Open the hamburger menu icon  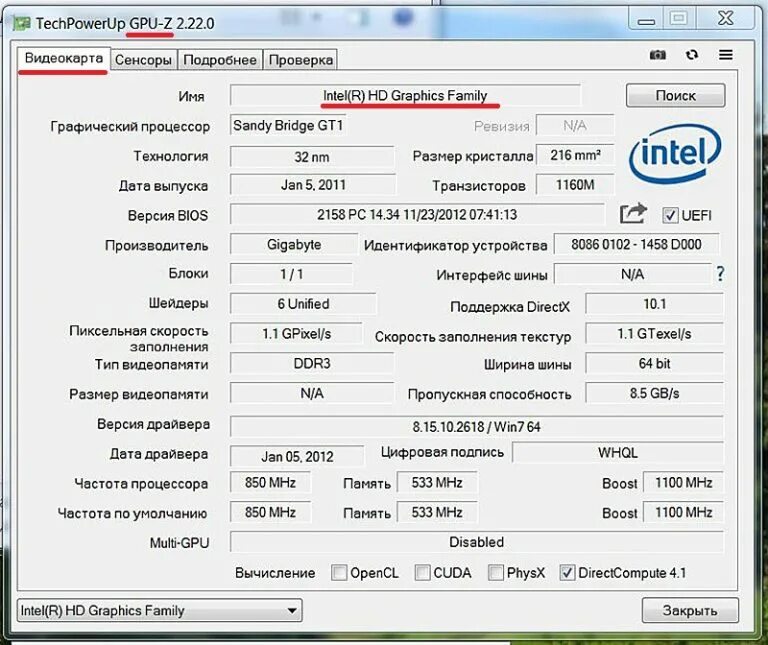pos(726,54)
